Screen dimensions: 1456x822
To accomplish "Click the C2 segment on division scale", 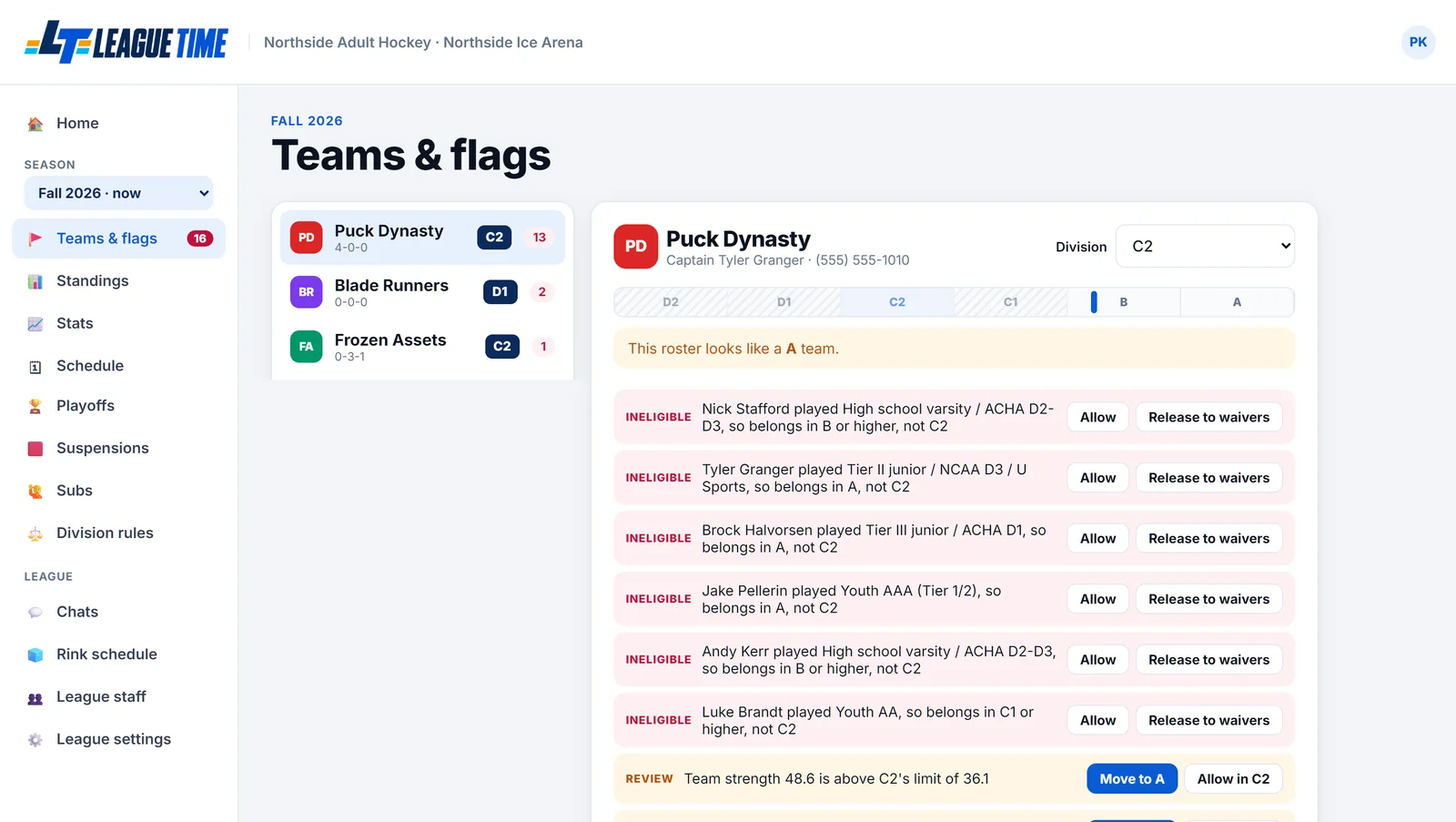I will pos(897,302).
